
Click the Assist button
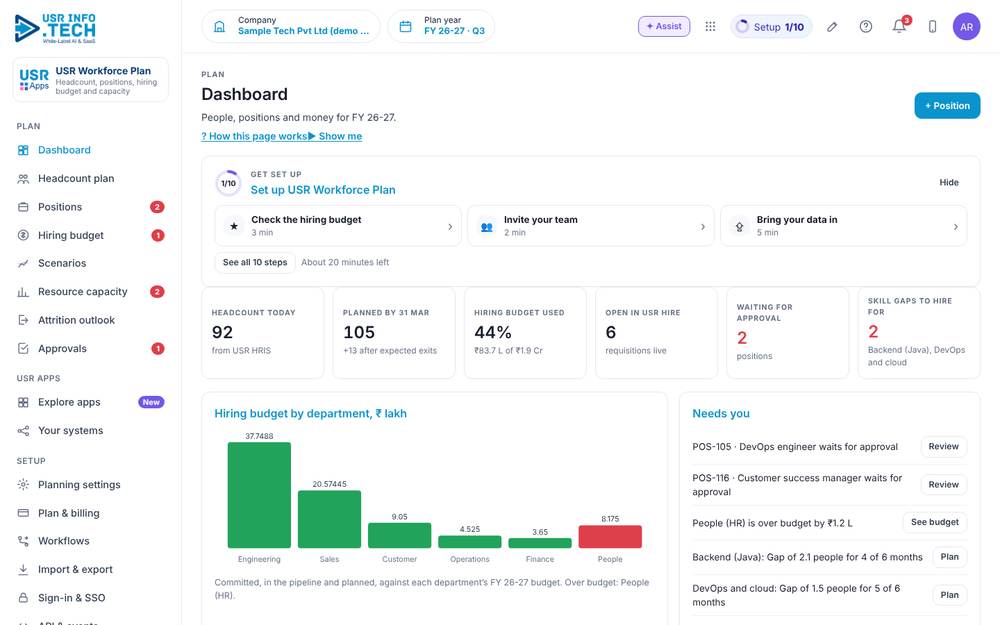pyautogui.click(x=664, y=26)
